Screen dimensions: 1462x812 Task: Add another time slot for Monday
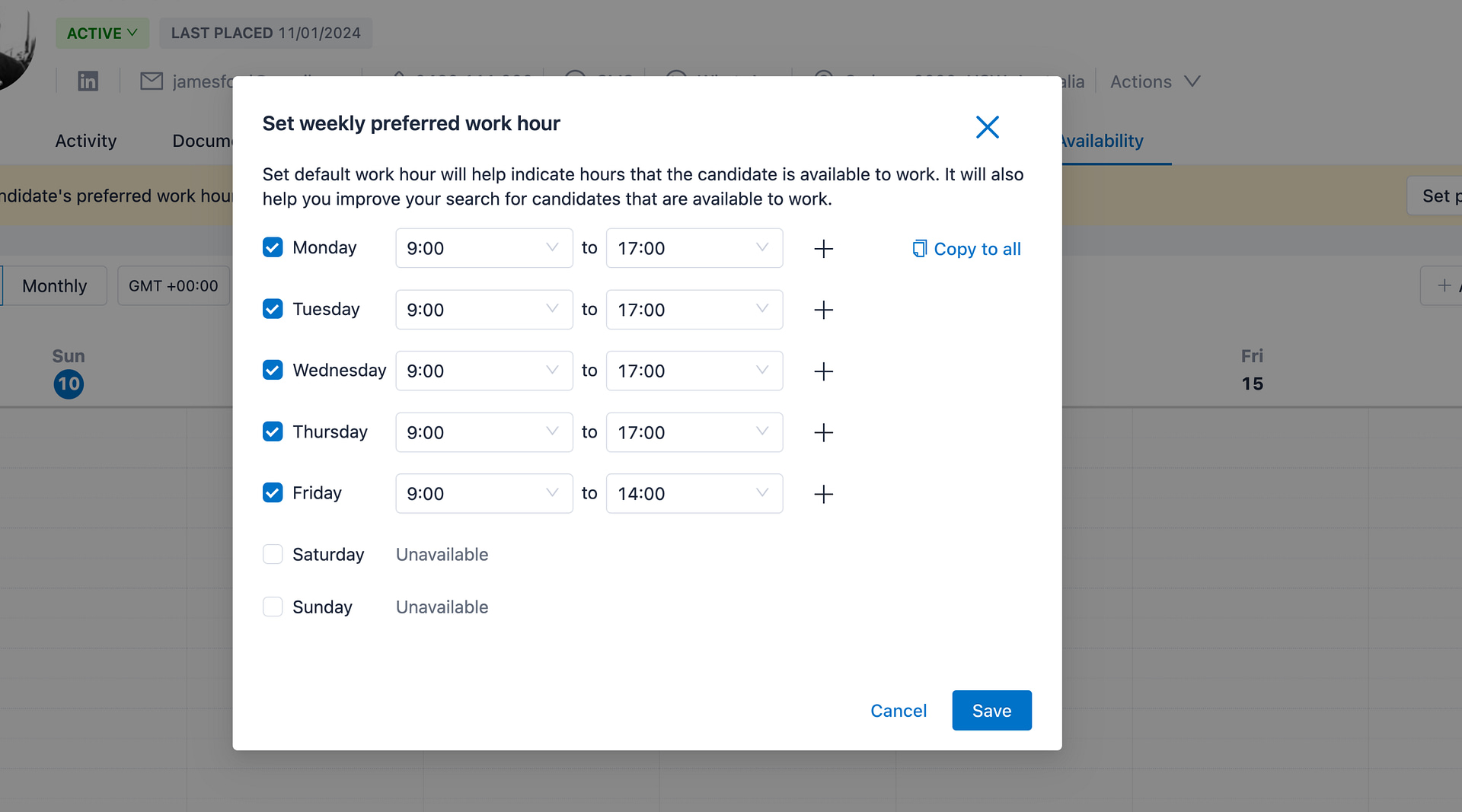click(824, 248)
